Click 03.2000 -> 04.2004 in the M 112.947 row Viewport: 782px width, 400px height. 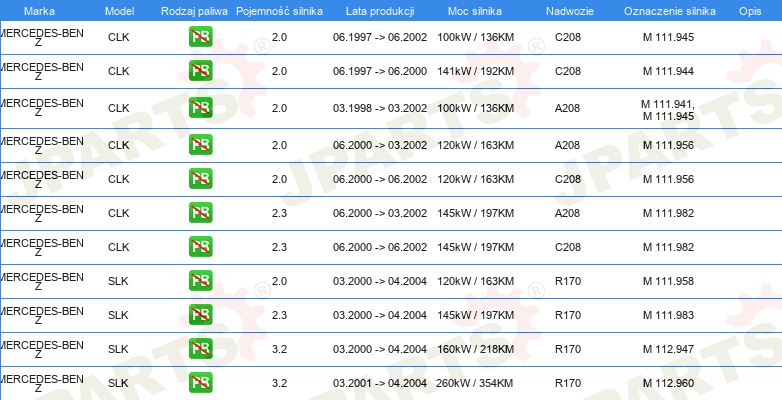pos(380,349)
